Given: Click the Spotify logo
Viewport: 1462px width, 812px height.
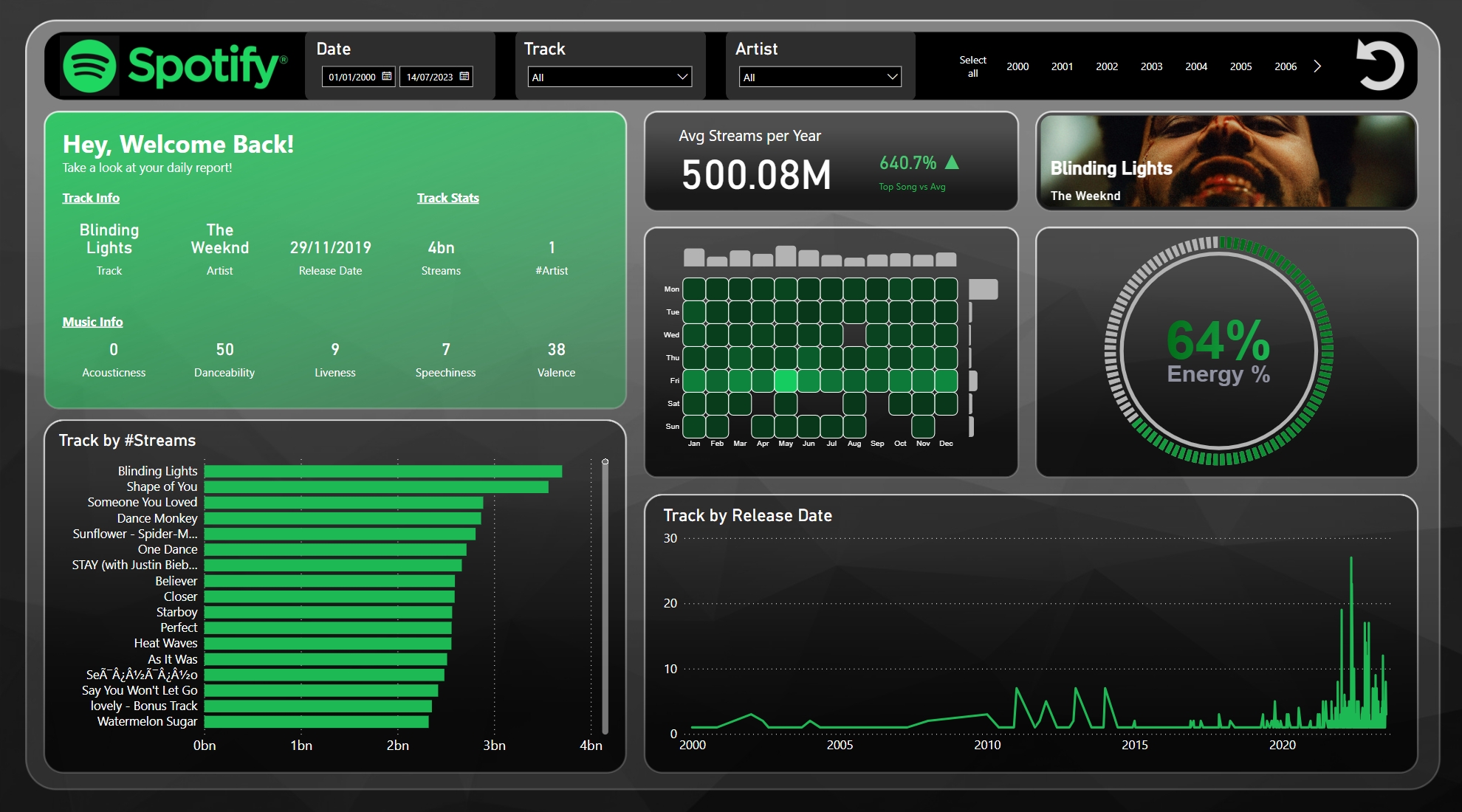Looking at the screenshot, I should click(174, 66).
